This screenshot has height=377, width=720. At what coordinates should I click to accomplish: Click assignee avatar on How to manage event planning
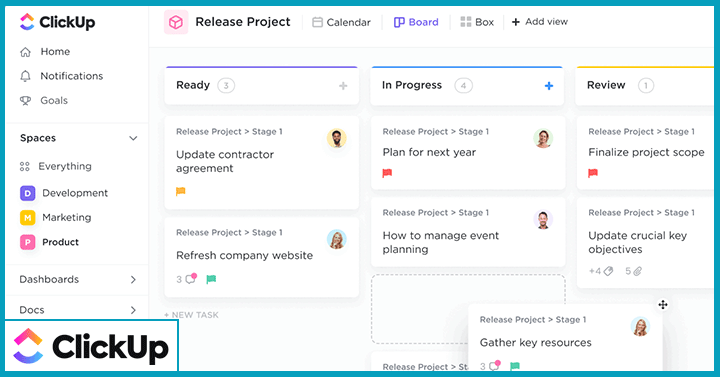pyautogui.click(x=543, y=220)
